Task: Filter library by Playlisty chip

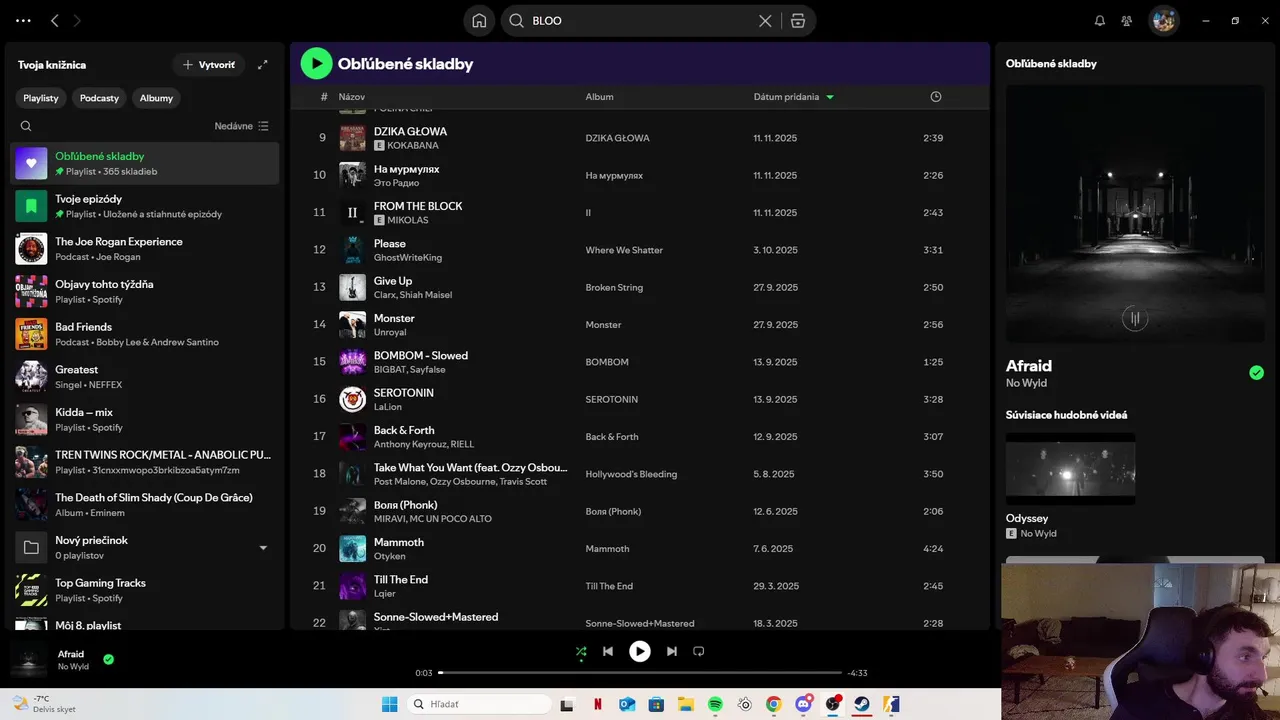Action: pos(41,98)
